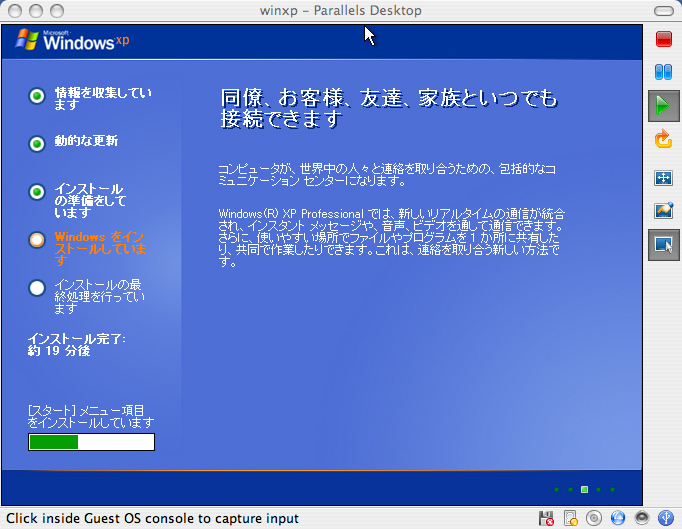The height and width of the screenshot is (529, 682).
Task: Click the Windows XP logo
Action: tap(74, 41)
